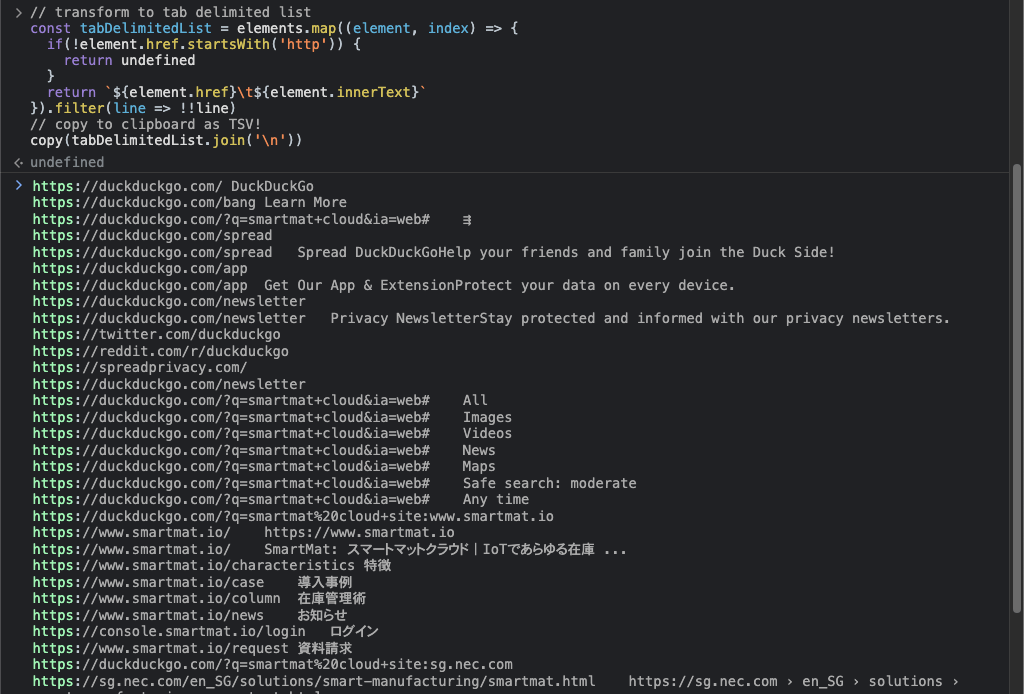Click the https://twitter.com/duckduckgo line
Screen dimensions: 1024x694
tap(157, 334)
